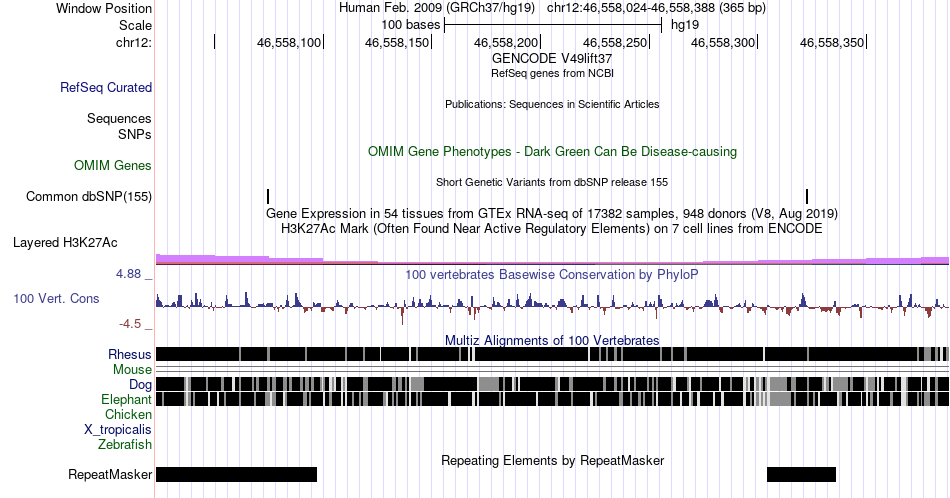Click 'Short Genetic Variants from dbSNP release 155'
The height and width of the screenshot is (498, 950).
(552, 182)
